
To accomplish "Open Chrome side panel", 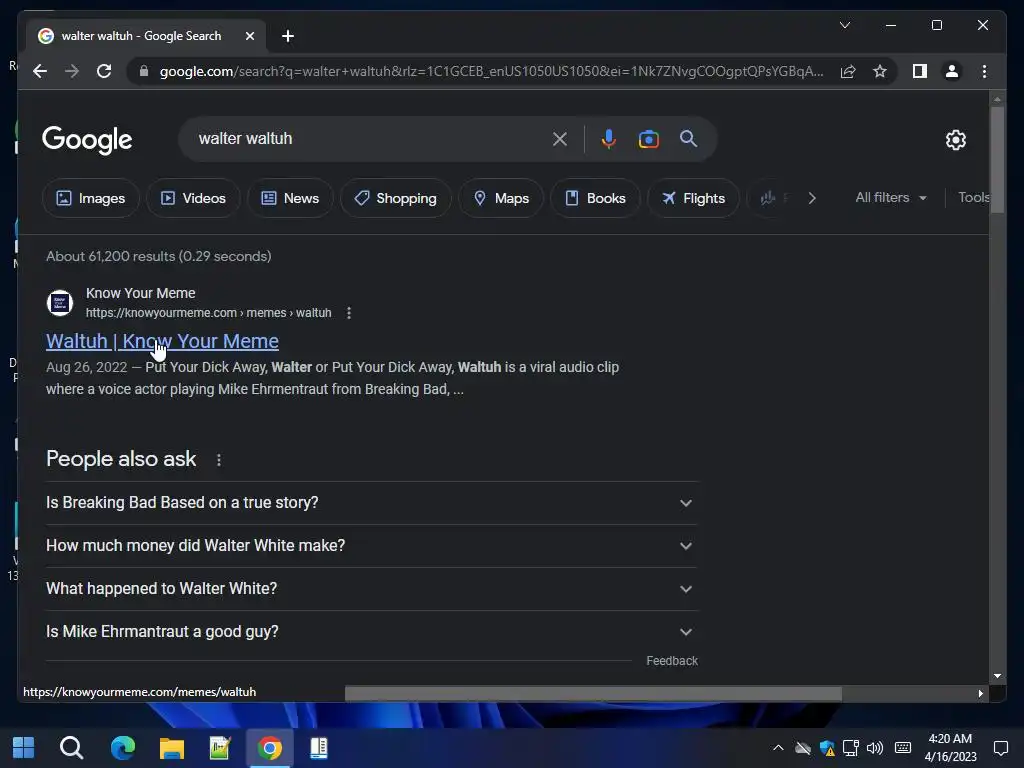I will [920, 71].
